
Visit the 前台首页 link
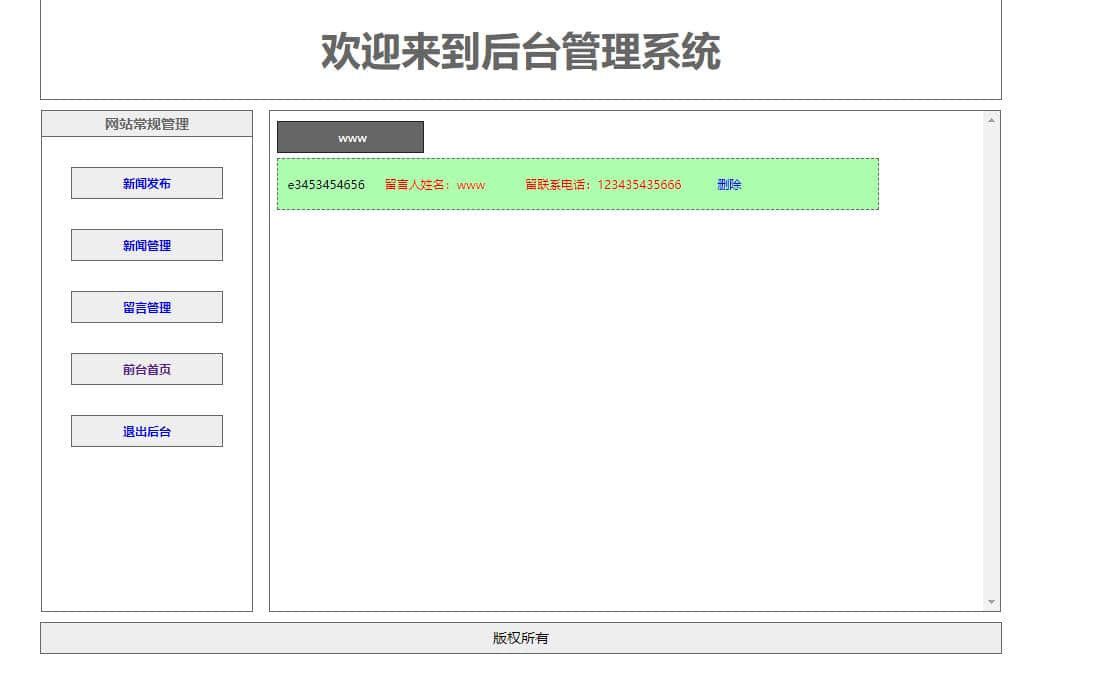pyautogui.click(x=147, y=369)
